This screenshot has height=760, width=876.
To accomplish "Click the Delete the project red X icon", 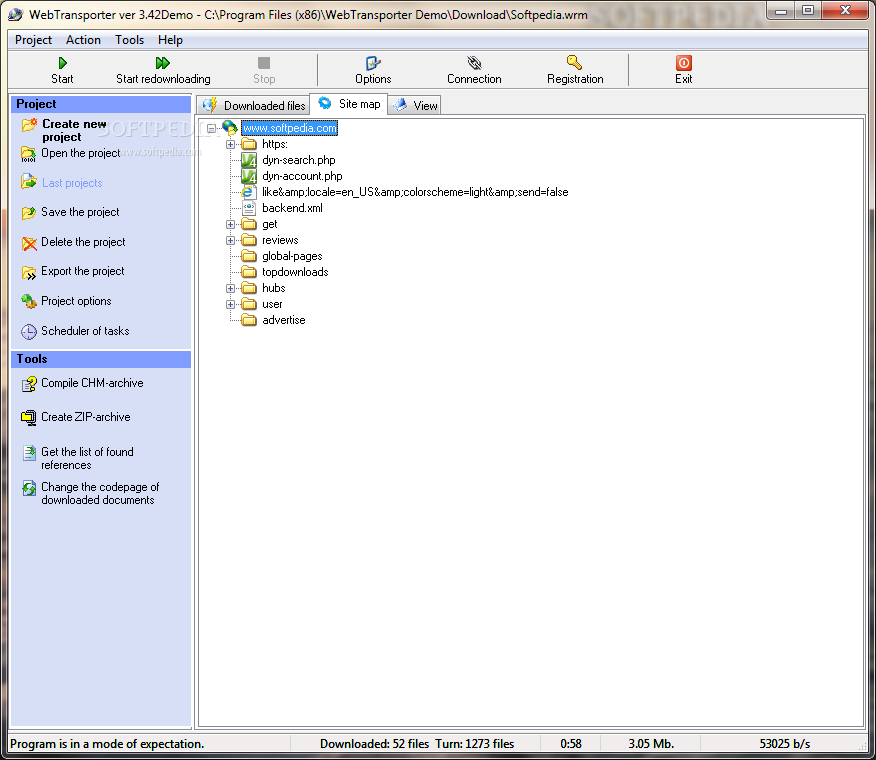I will (x=29, y=243).
